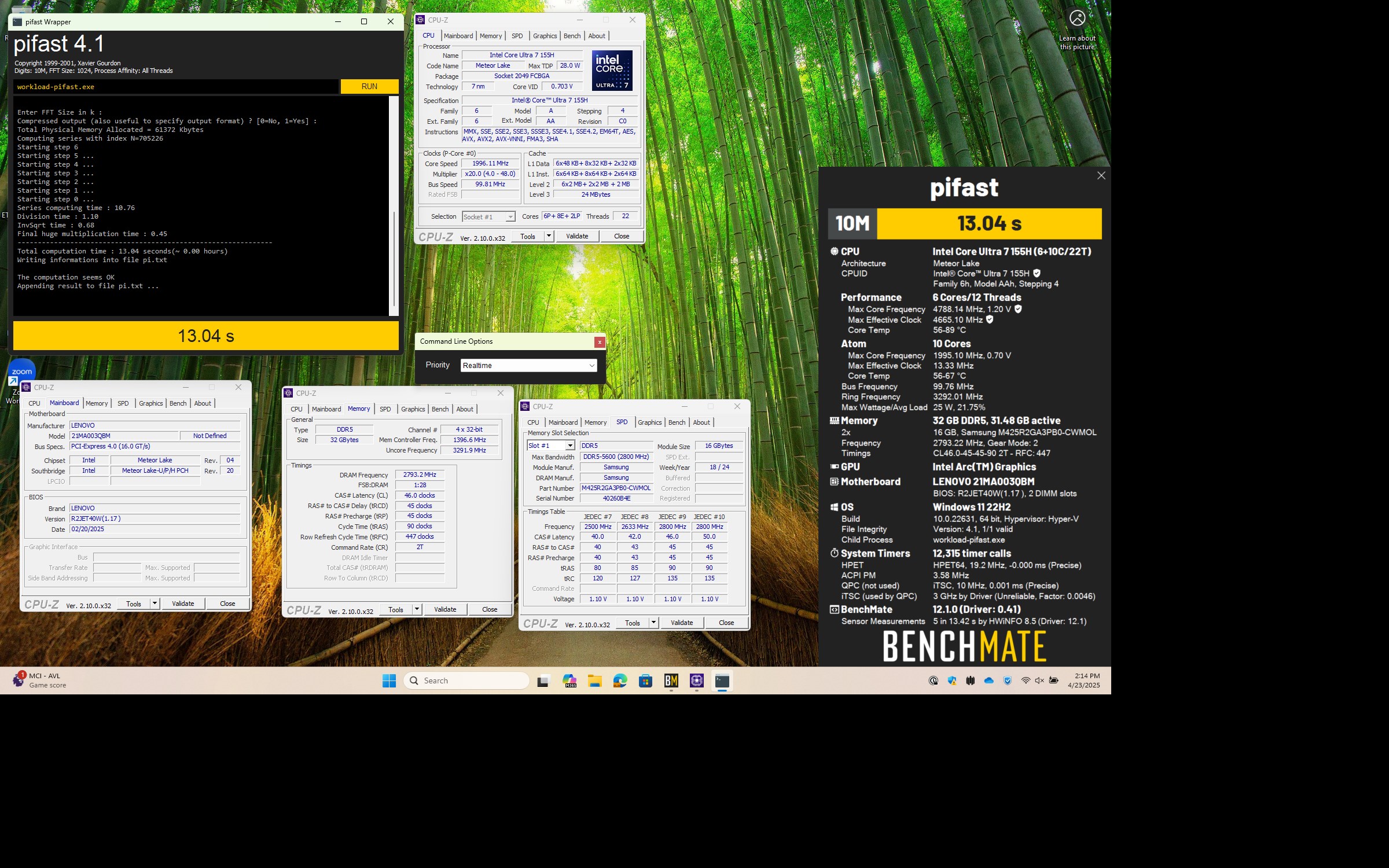Click Validate in the SPD CPU-Z window
The height and width of the screenshot is (868, 1389).
click(682, 623)
